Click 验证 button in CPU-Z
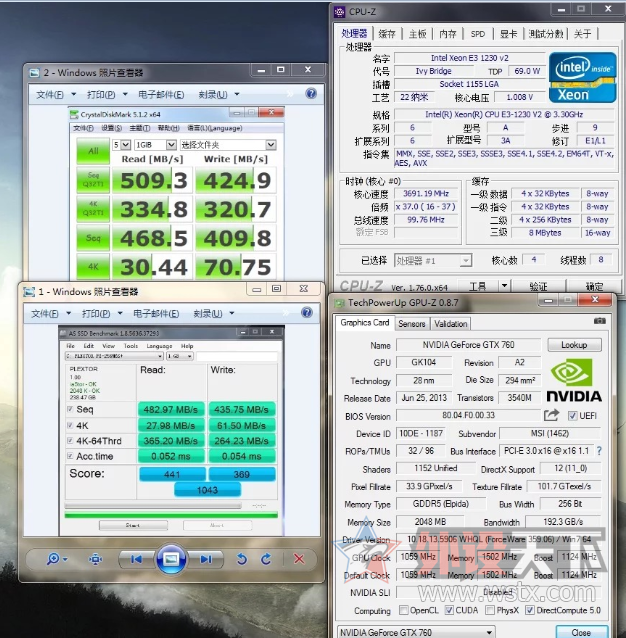626x638 pixels. (x=538, y=286)
